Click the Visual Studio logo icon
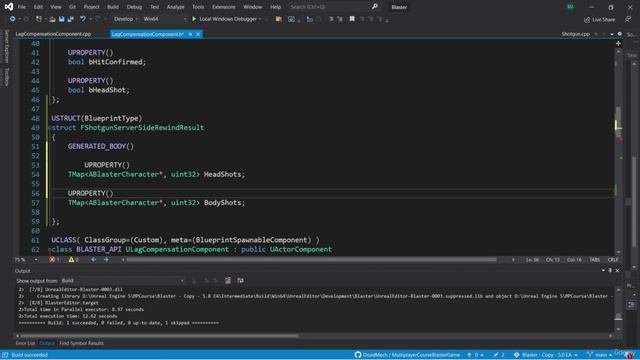640x360 pixels. (x=9, y=7)
